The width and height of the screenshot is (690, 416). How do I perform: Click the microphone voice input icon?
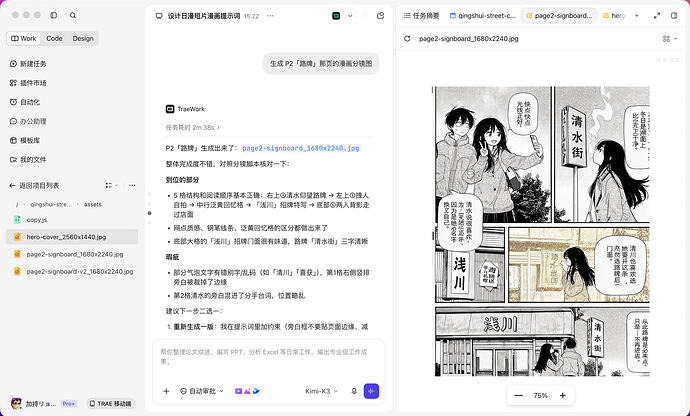click(354, 391)
